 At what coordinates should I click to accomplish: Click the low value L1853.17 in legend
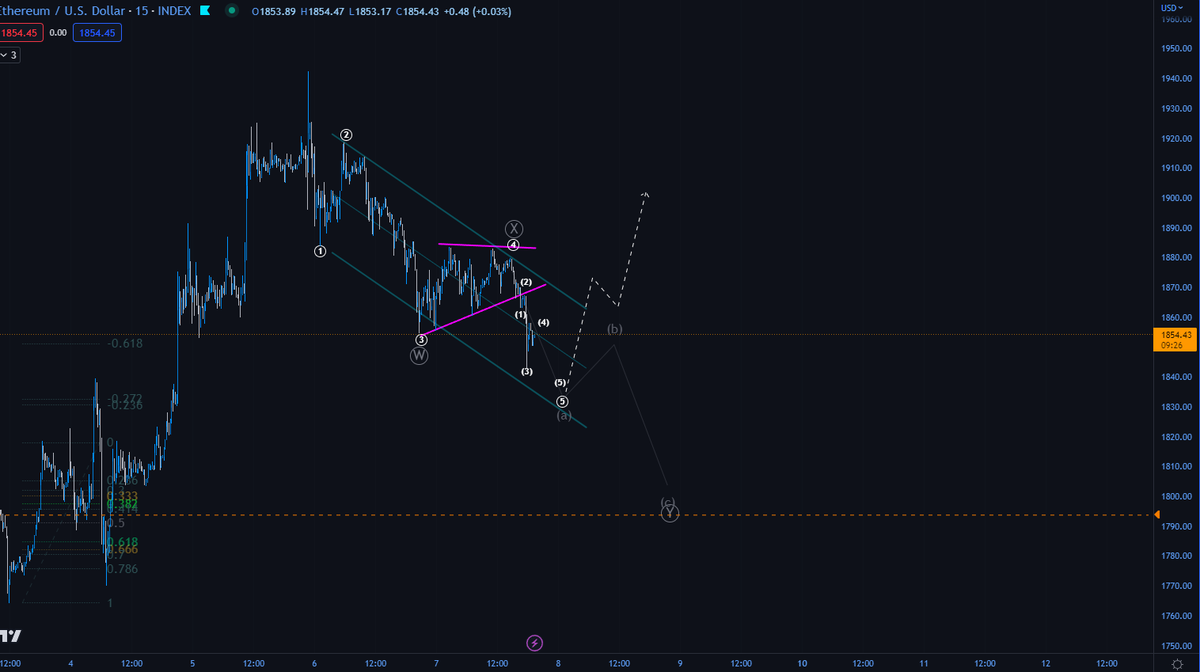tap(370, 11)
